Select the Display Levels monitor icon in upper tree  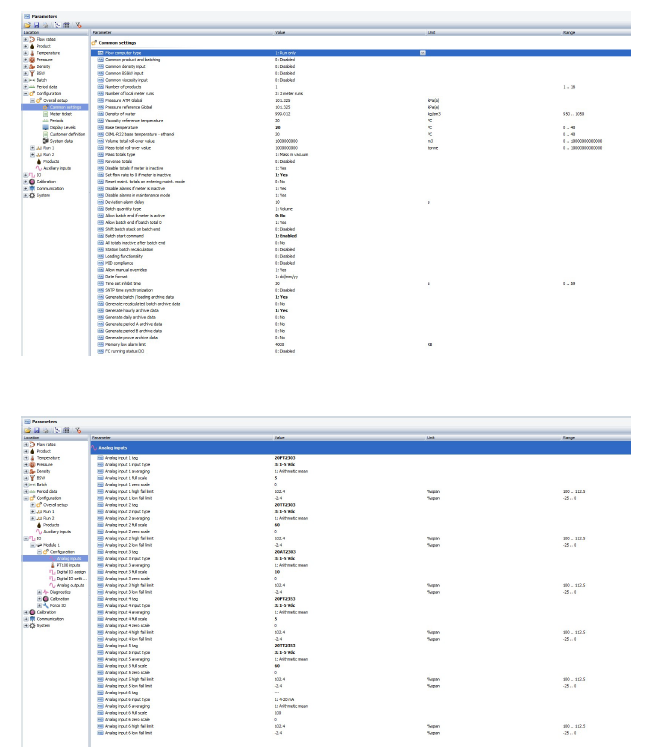point(46,128)
